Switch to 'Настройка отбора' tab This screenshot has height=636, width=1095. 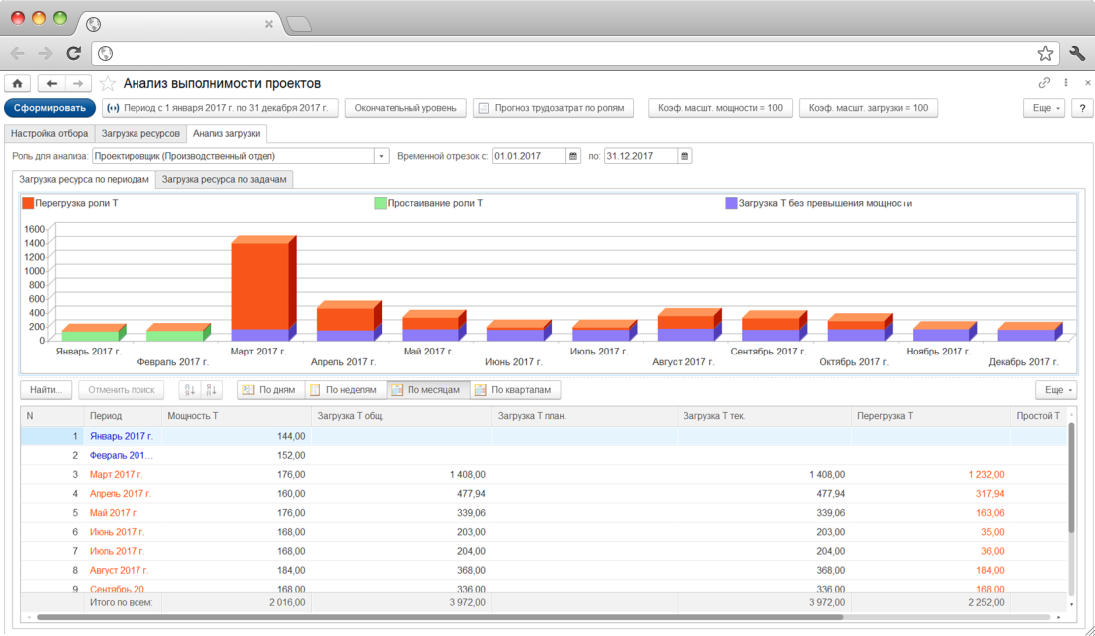(50, 133)
